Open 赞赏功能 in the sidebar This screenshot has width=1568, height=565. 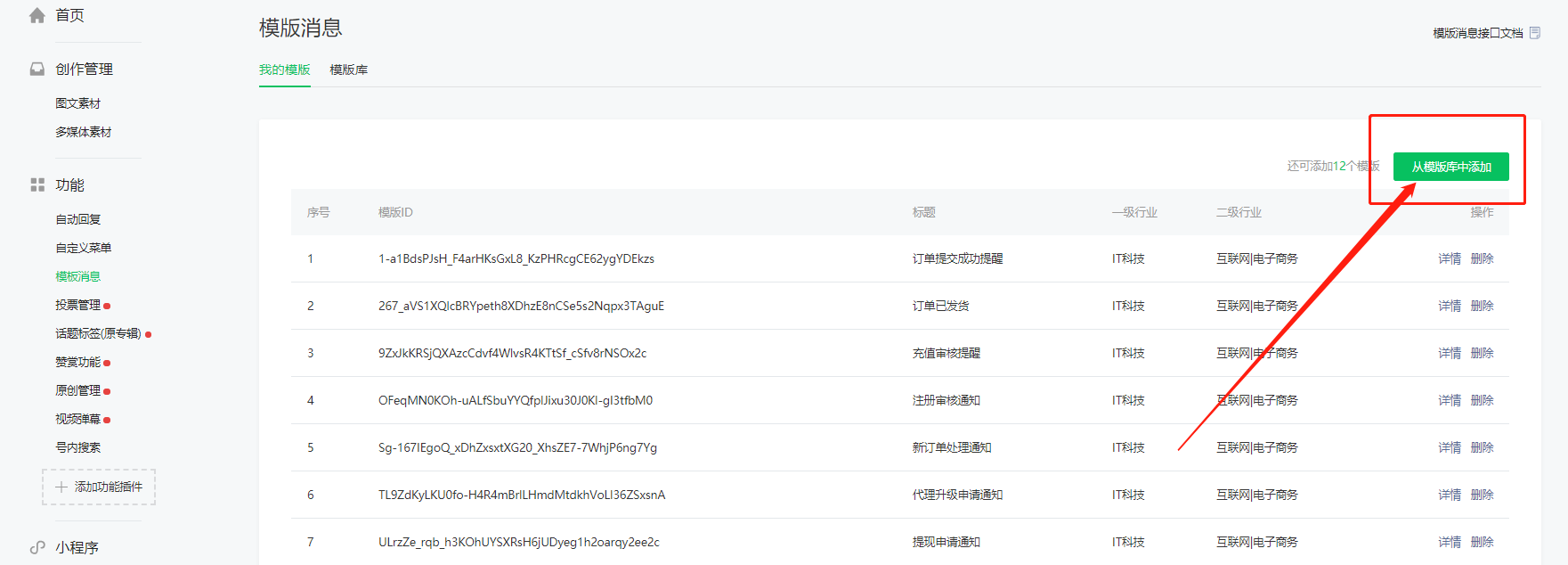[x=77, y=362]
